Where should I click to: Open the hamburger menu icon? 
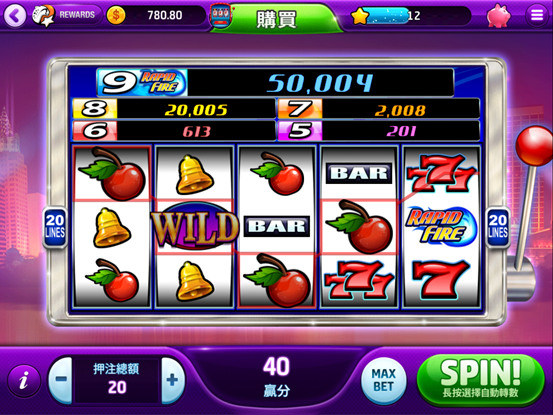point(536,15)
